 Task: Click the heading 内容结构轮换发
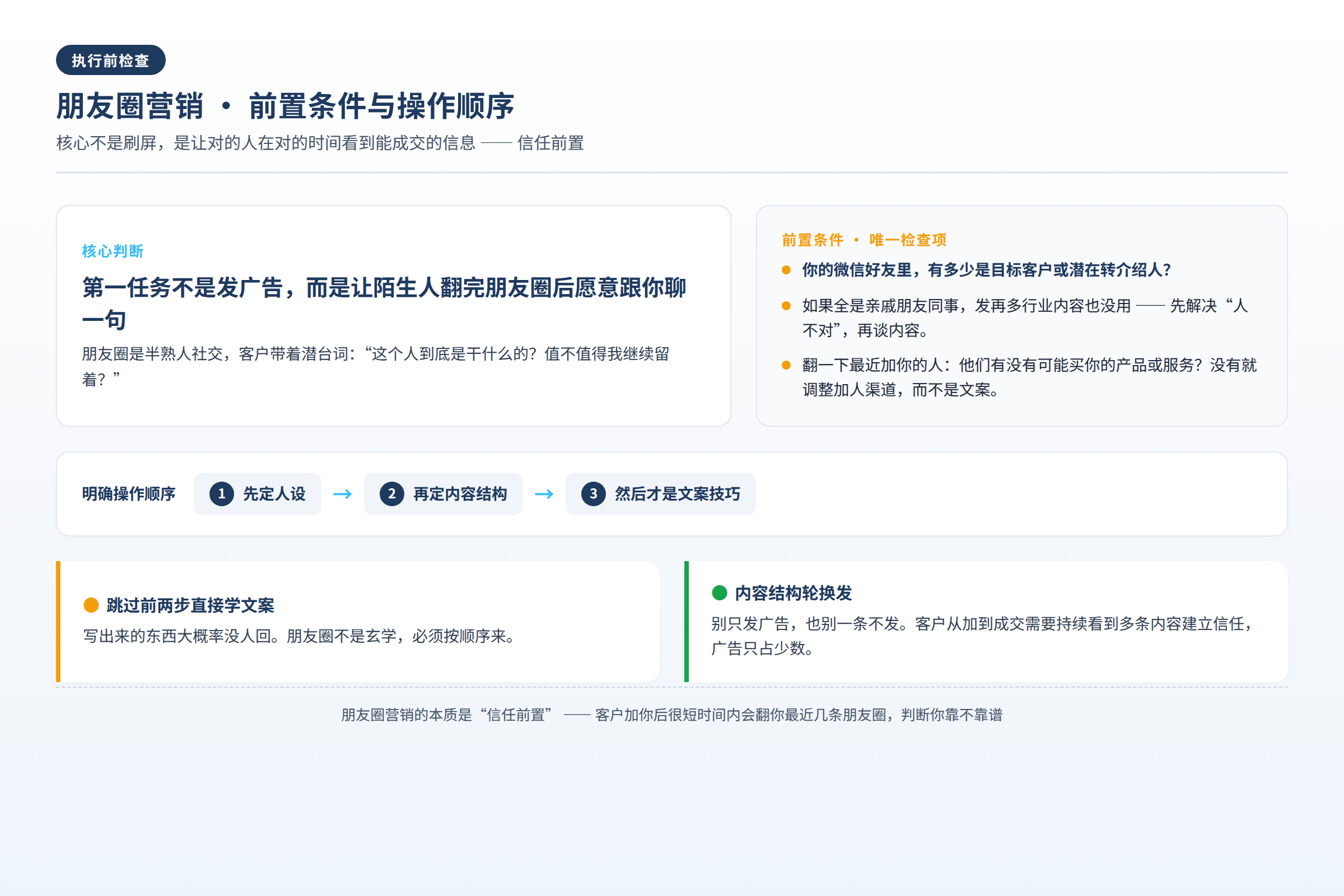[x=793, y=592]
